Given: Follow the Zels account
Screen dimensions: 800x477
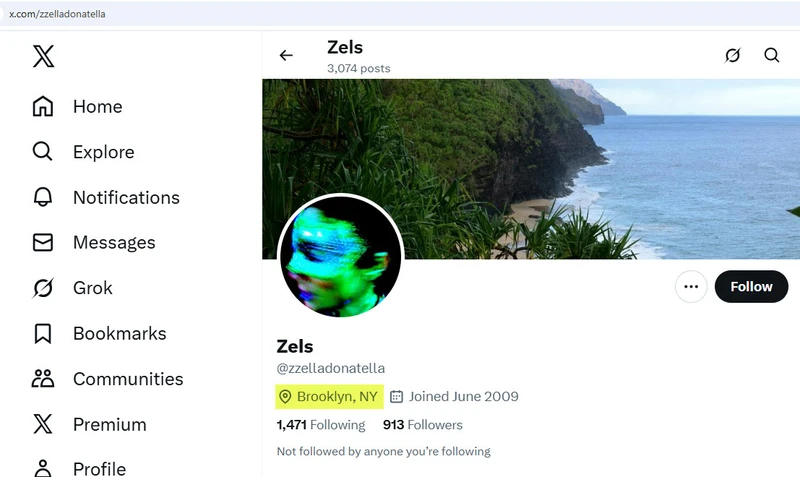Looking at the screenshot, I should 751,287.
